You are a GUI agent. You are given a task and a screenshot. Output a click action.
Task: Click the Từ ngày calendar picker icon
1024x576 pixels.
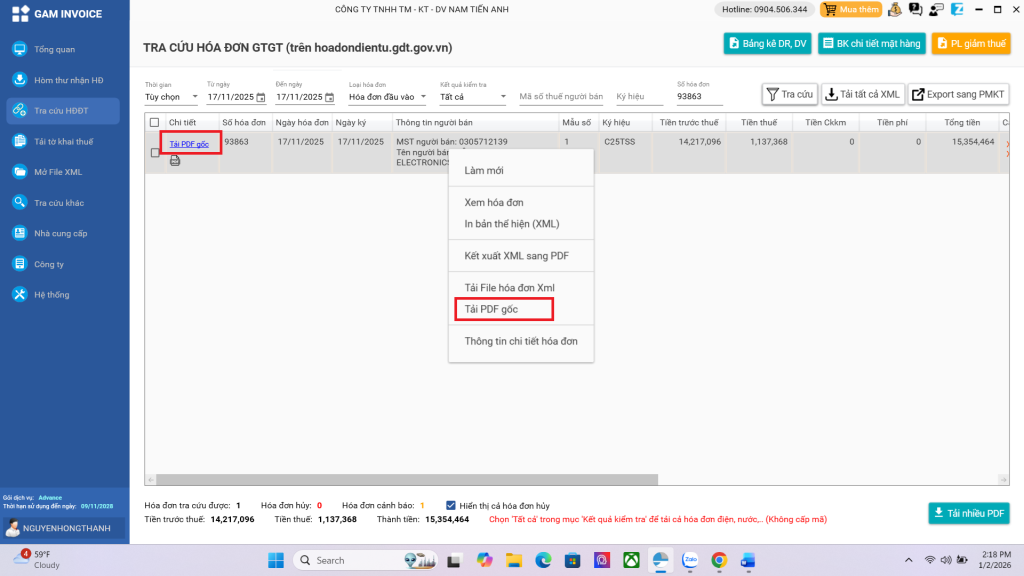261,97
